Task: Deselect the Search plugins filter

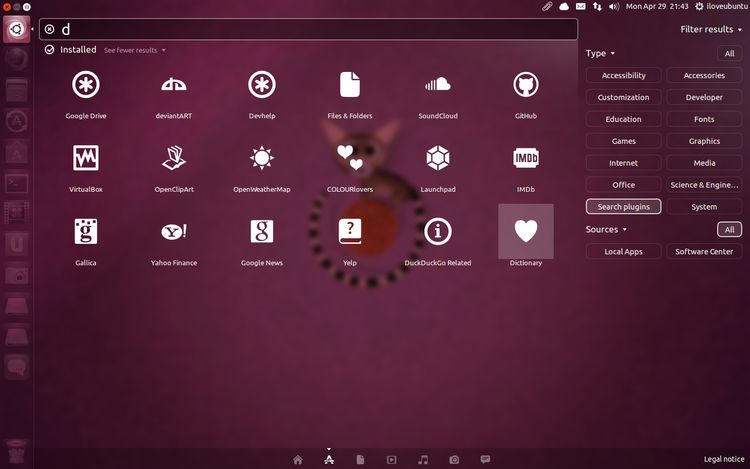Action: coord(623,207)
